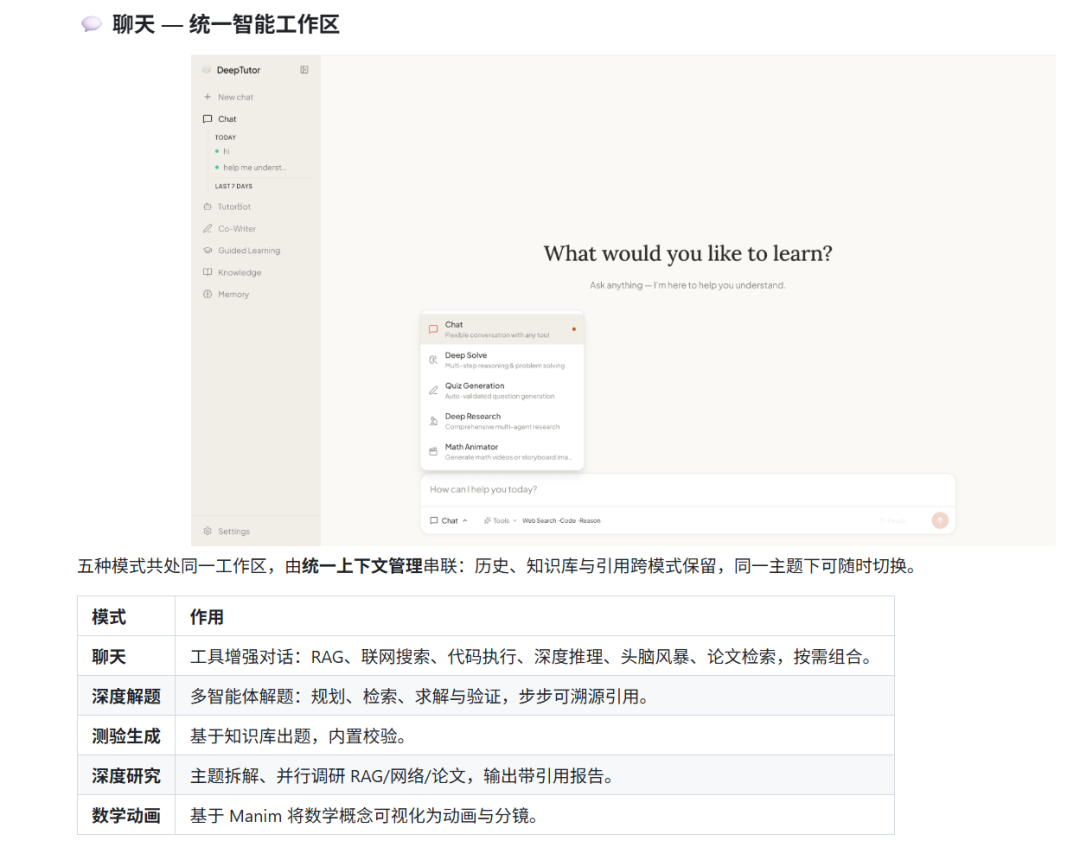Image resolution: width=1080 pixels, height=847 pixels.
Task: Open Settings at bottom of sidebar
Action: click(x=232, y=530)
